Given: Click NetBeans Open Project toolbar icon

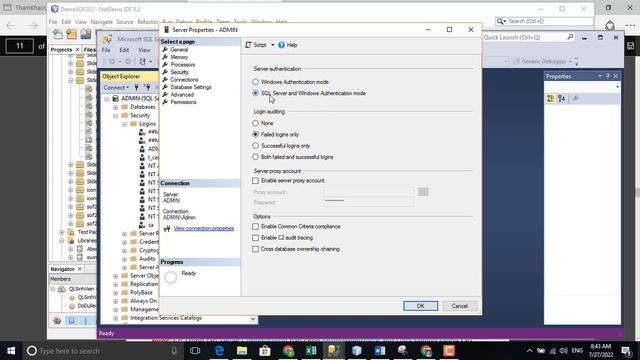Looking at the screenshot, I should (x=85, y=35).
